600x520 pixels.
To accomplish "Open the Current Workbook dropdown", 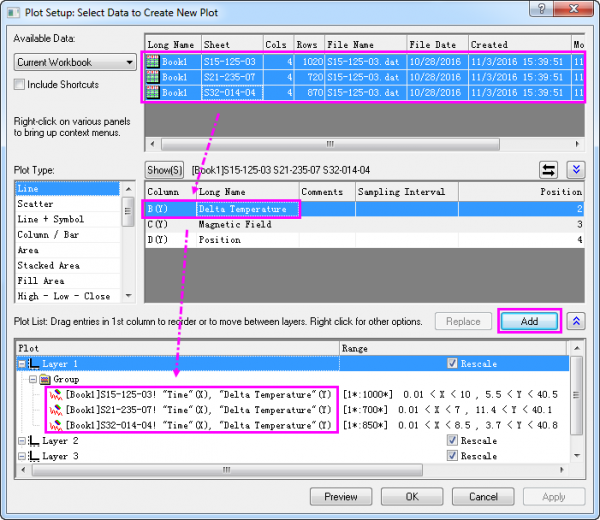I will tap(74, 62).
